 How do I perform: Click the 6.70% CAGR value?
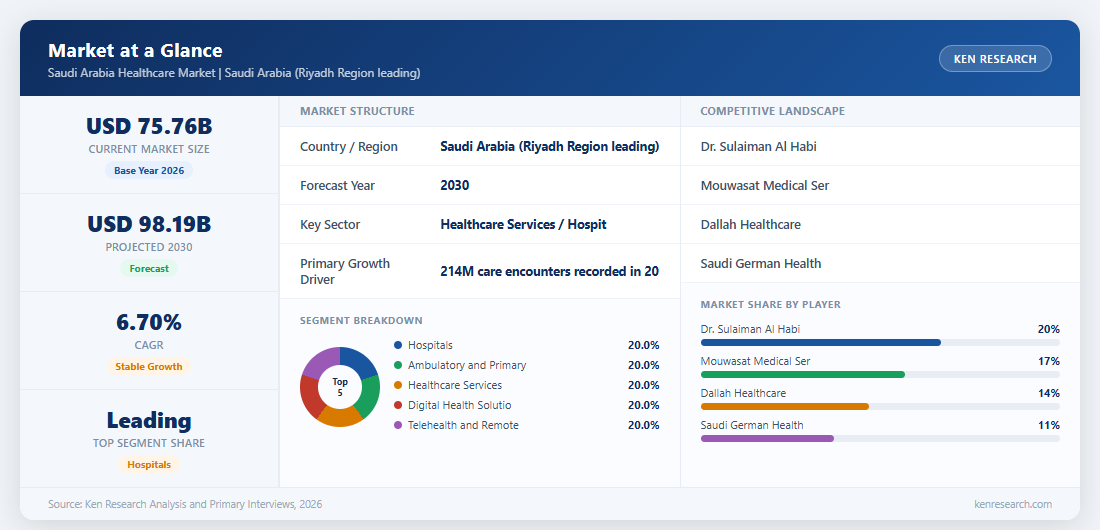point(149,322)
